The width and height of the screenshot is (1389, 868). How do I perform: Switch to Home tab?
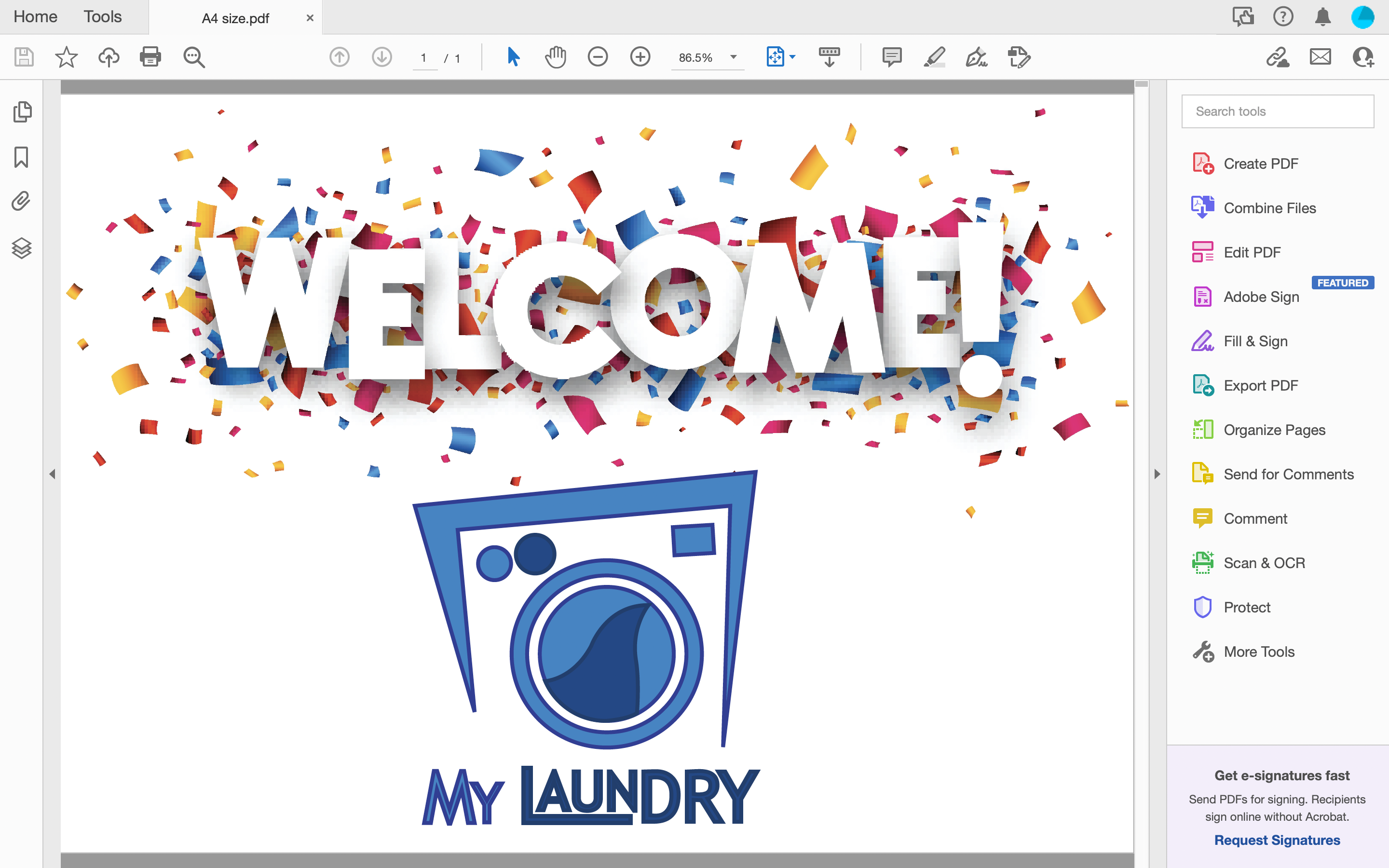click(x=35, y=17)
